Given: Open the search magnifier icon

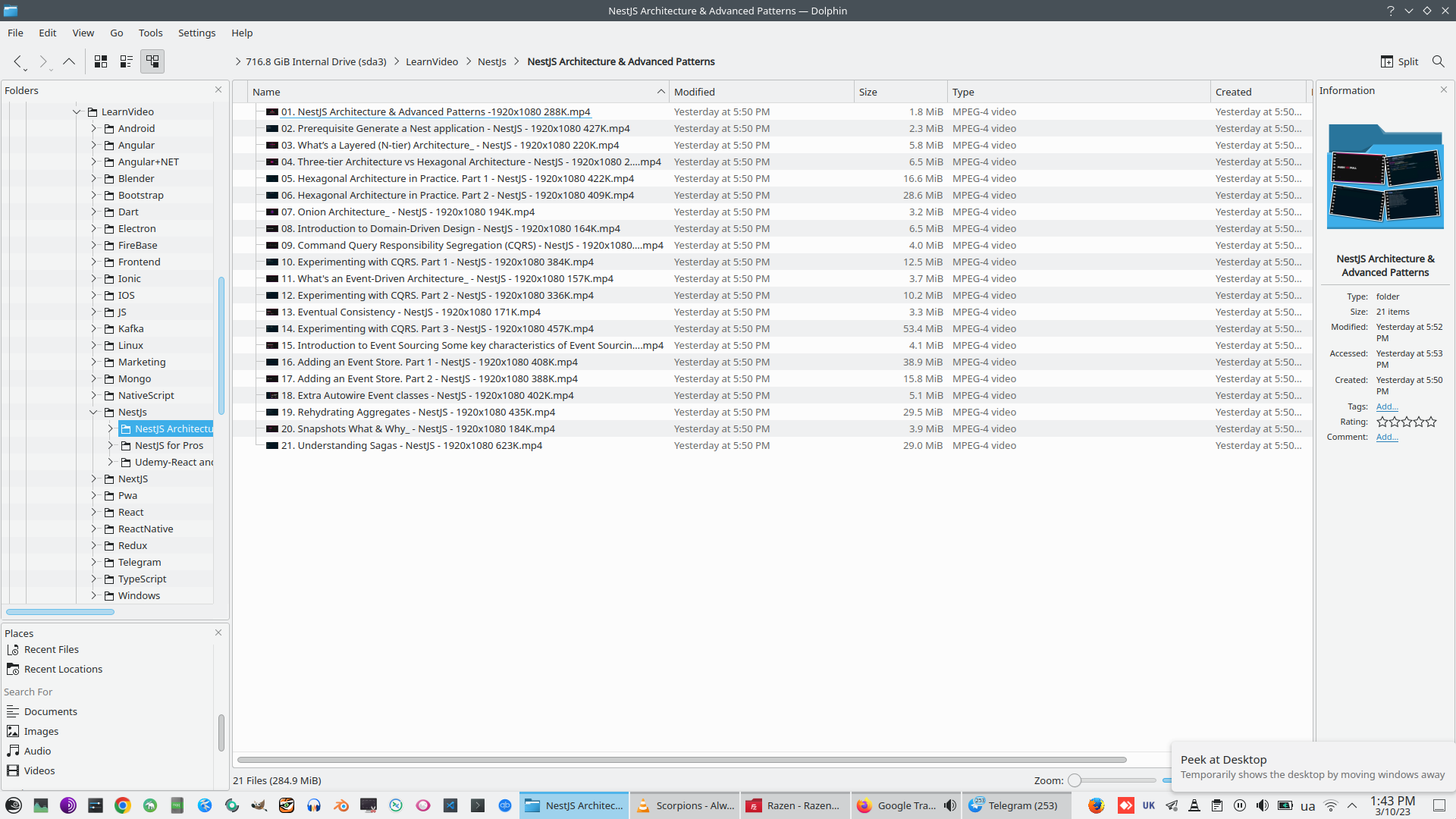Looking at the screenshot, I should (x=1438, y=61).
